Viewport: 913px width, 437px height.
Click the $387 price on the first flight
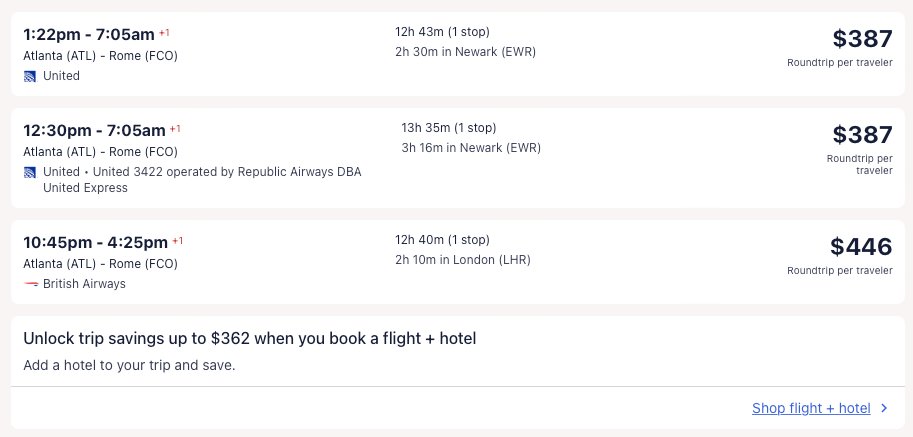click(x=862, y=39)
